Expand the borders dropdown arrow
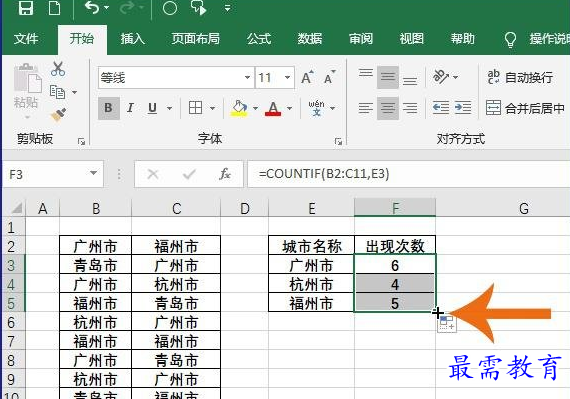This screenshot has height=399, width=570. [x=213, y=108]
